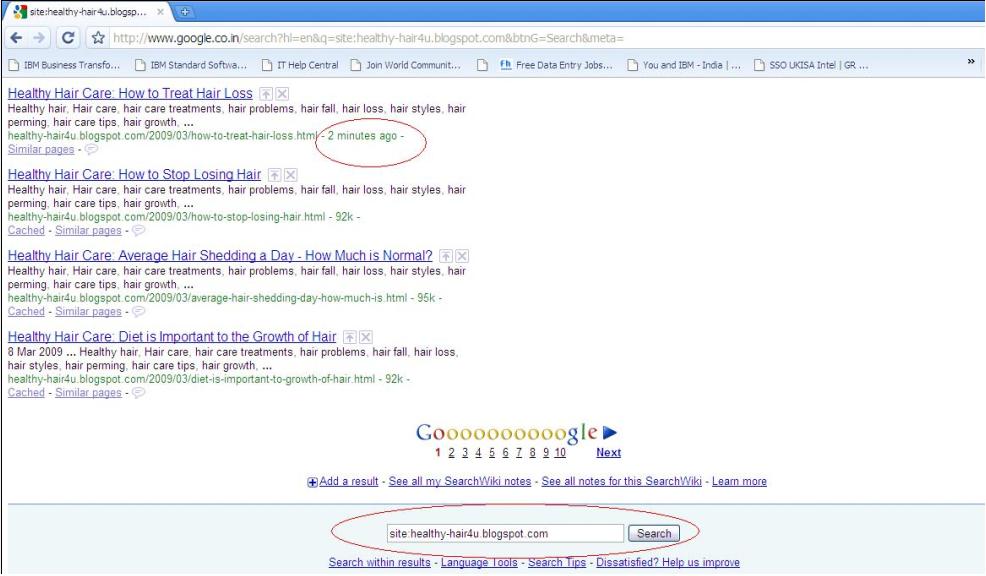Click the Search button
This screenshot has height=576, width=986.
point(654,534)
